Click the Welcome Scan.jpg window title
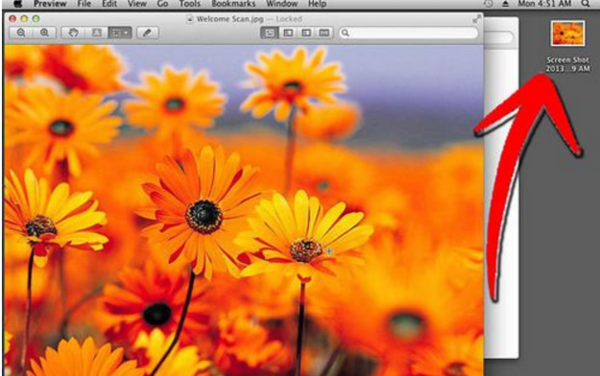Viewport: 600px width, 376px height. (x=230, y=19)
